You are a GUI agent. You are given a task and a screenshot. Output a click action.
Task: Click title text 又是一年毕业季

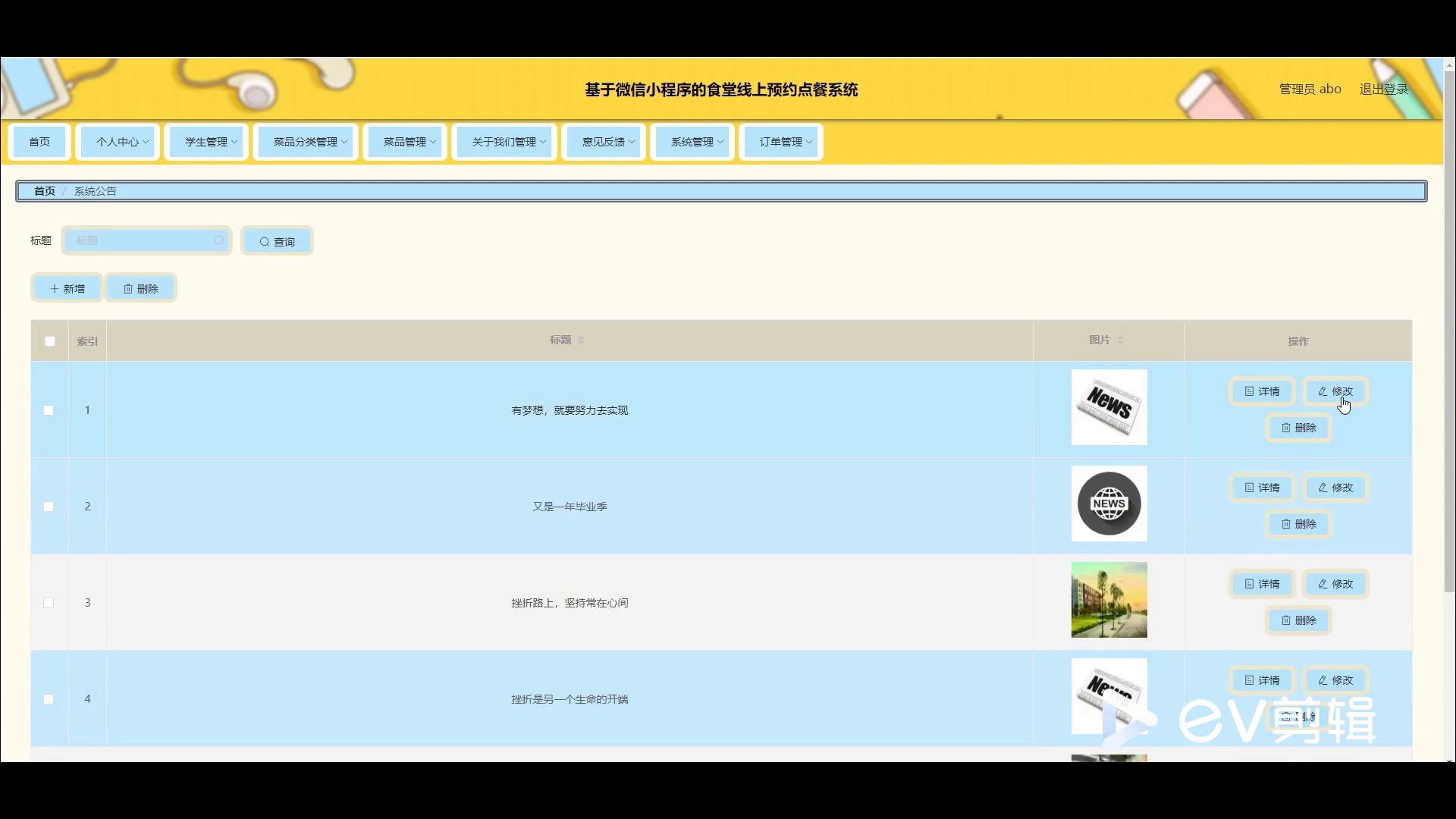[x=570, y=507]
